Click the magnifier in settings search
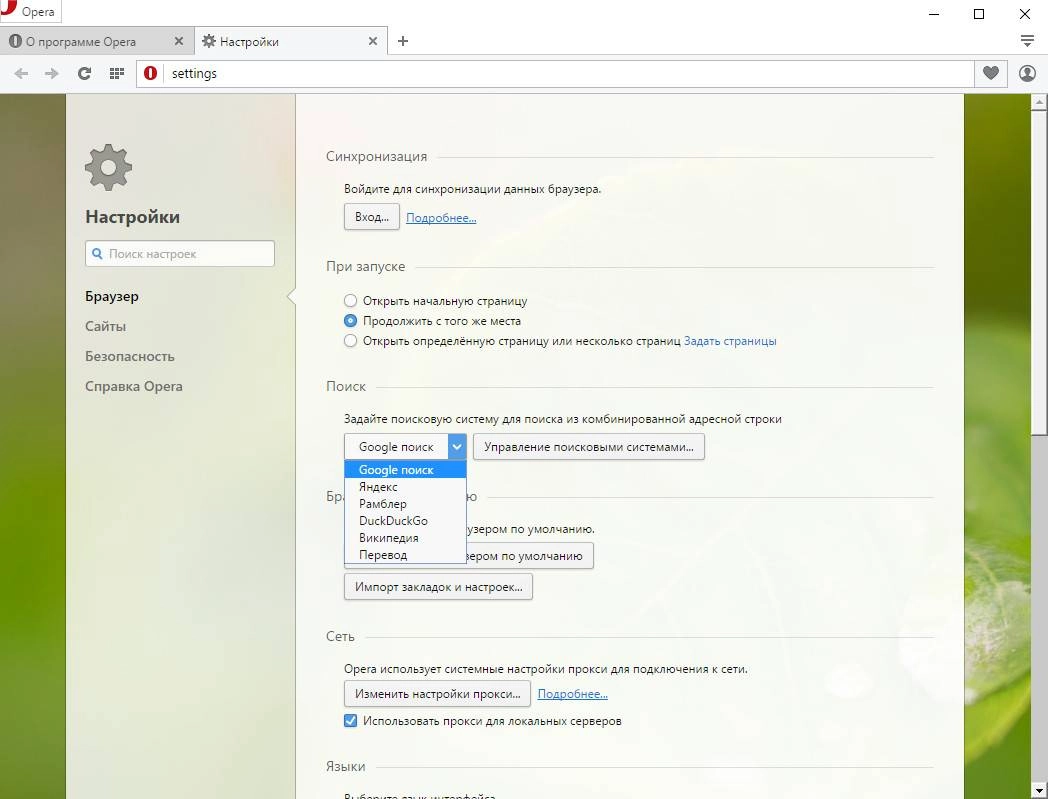 pyautogui.click(x=97, y=254)
